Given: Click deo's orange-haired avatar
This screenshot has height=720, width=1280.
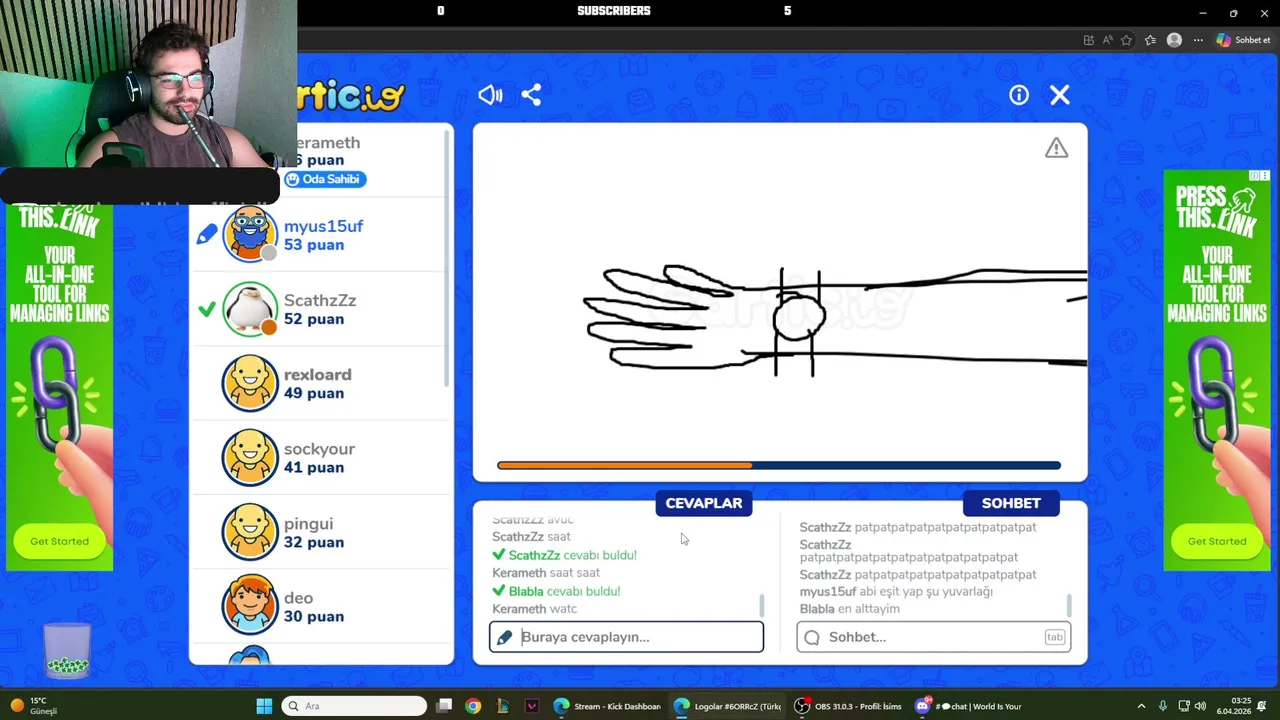Looking at the screenshot, I should point(249,606).
